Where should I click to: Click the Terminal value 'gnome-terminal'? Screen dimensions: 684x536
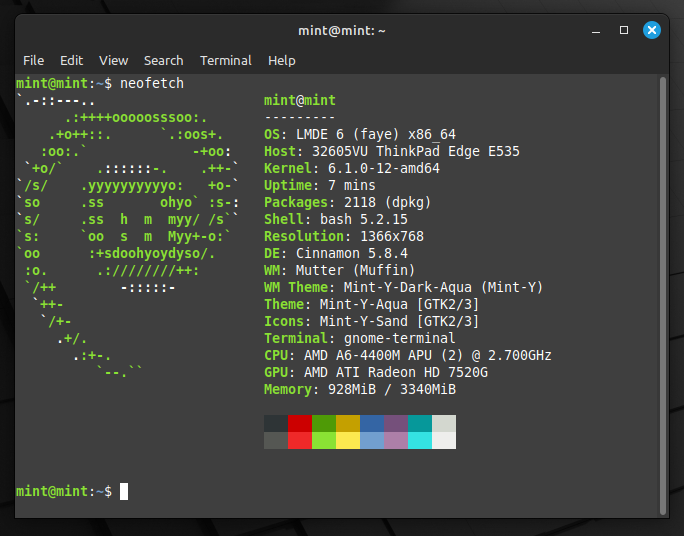[400, 338]
